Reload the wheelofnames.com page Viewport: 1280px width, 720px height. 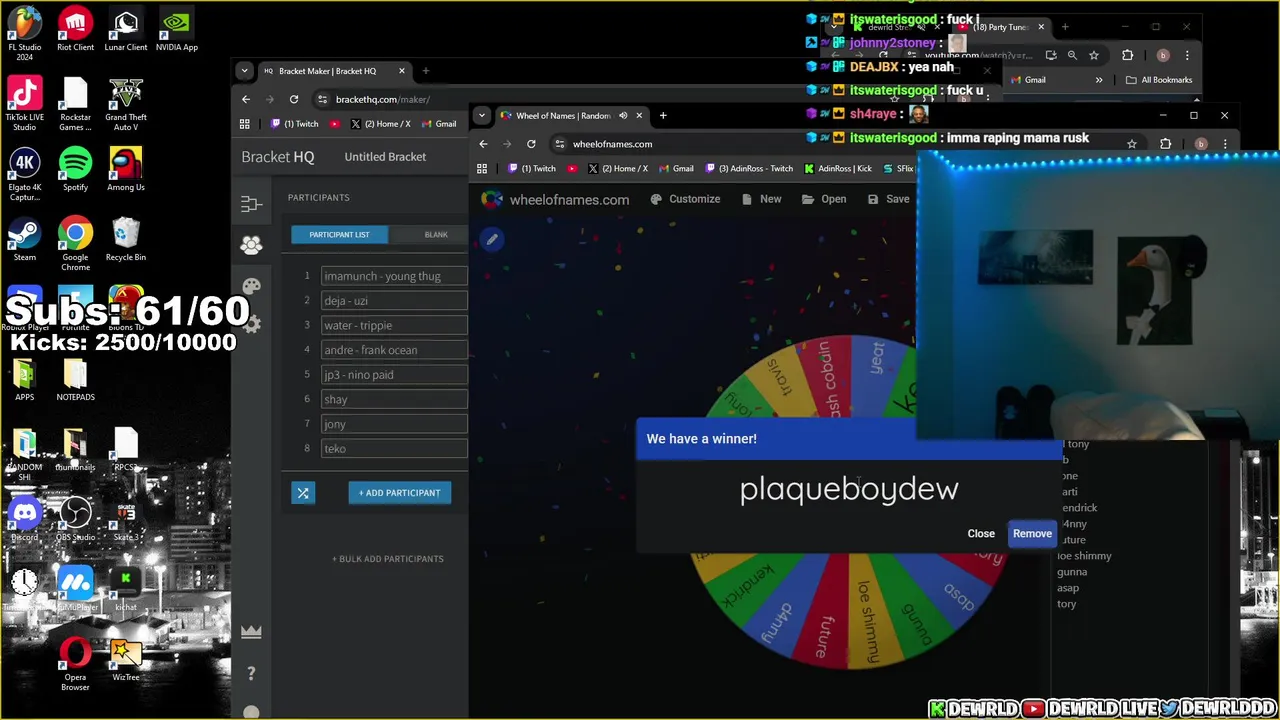(531, 144)
